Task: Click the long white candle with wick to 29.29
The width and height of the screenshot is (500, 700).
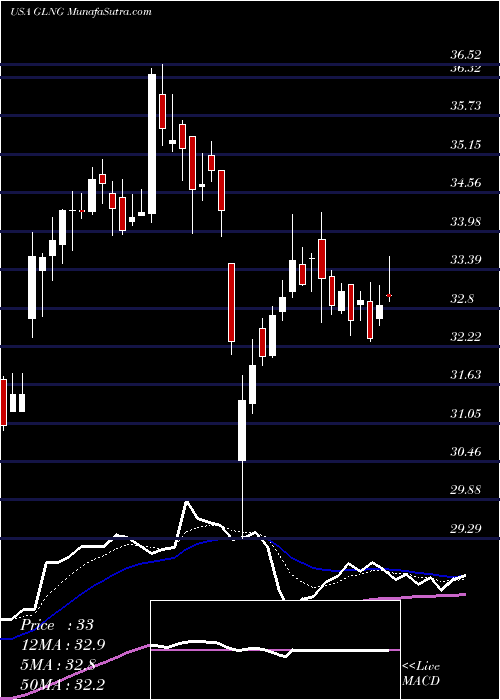Action: tap(242, 430)
